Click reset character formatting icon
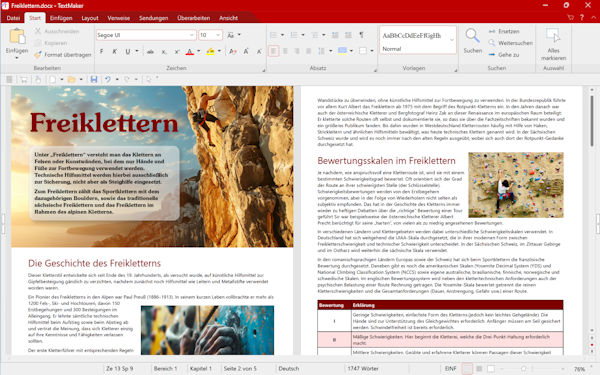Viewport: 600px width, 375px height. pos(232,51)
